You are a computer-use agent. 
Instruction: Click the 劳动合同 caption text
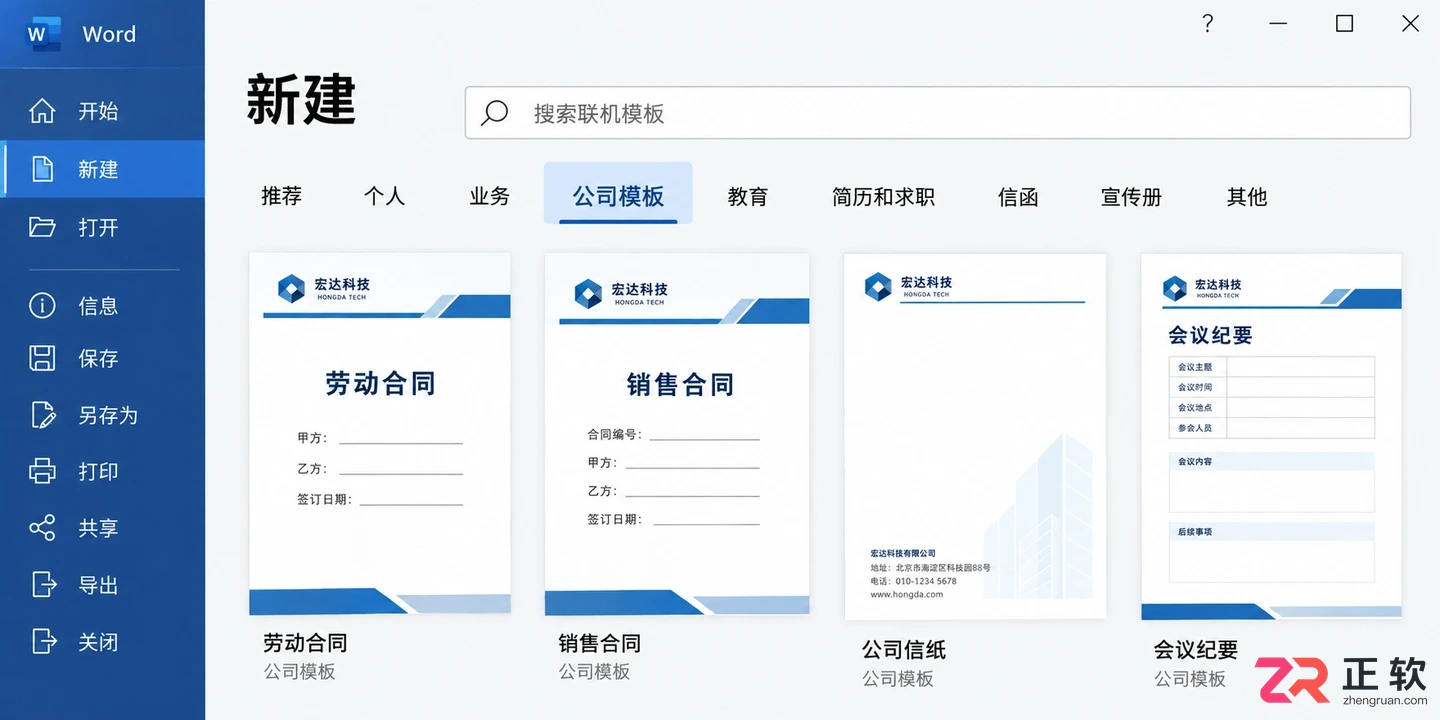pos(305,643)
